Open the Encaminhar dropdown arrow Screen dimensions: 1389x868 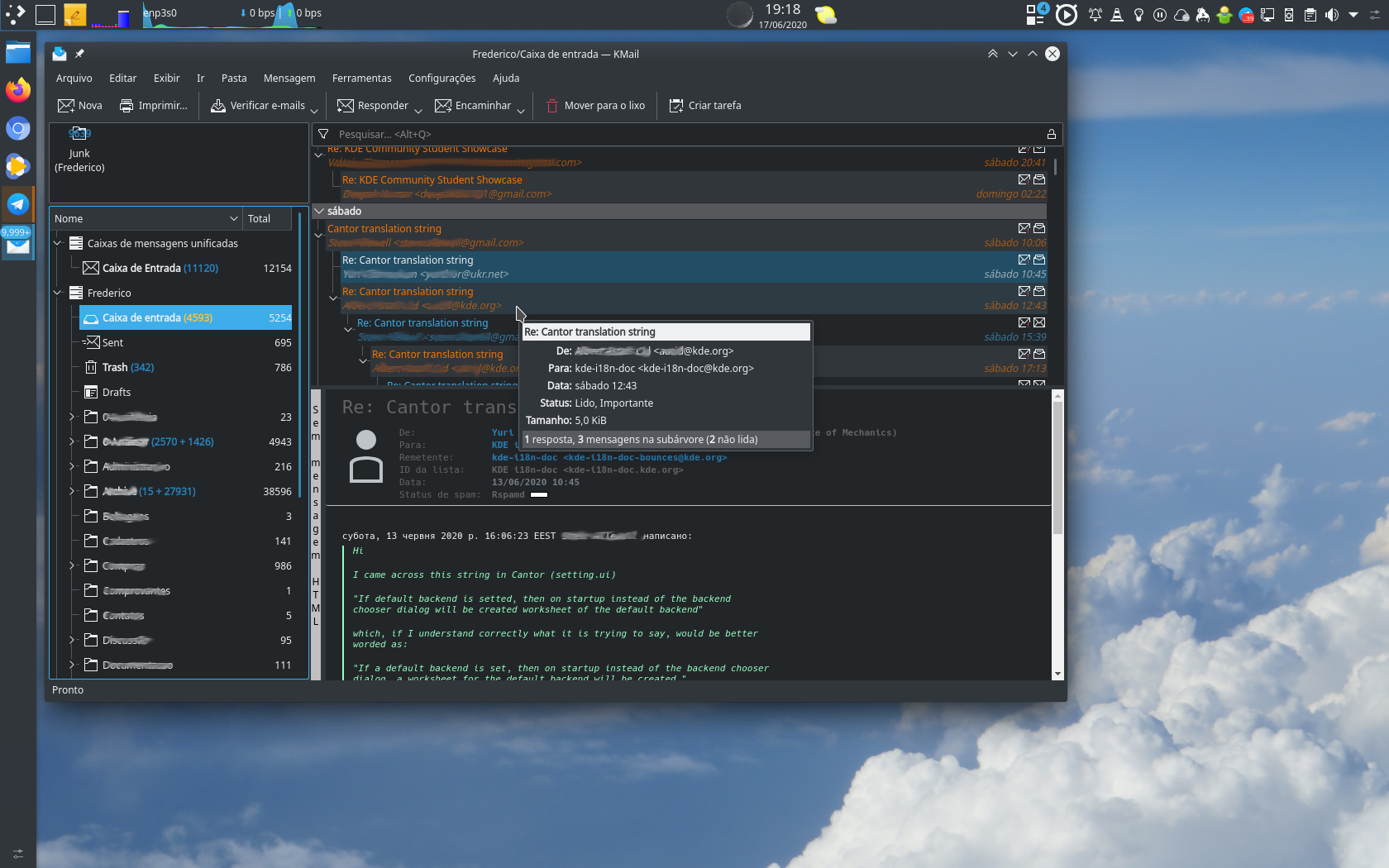[x=521, y=110]
